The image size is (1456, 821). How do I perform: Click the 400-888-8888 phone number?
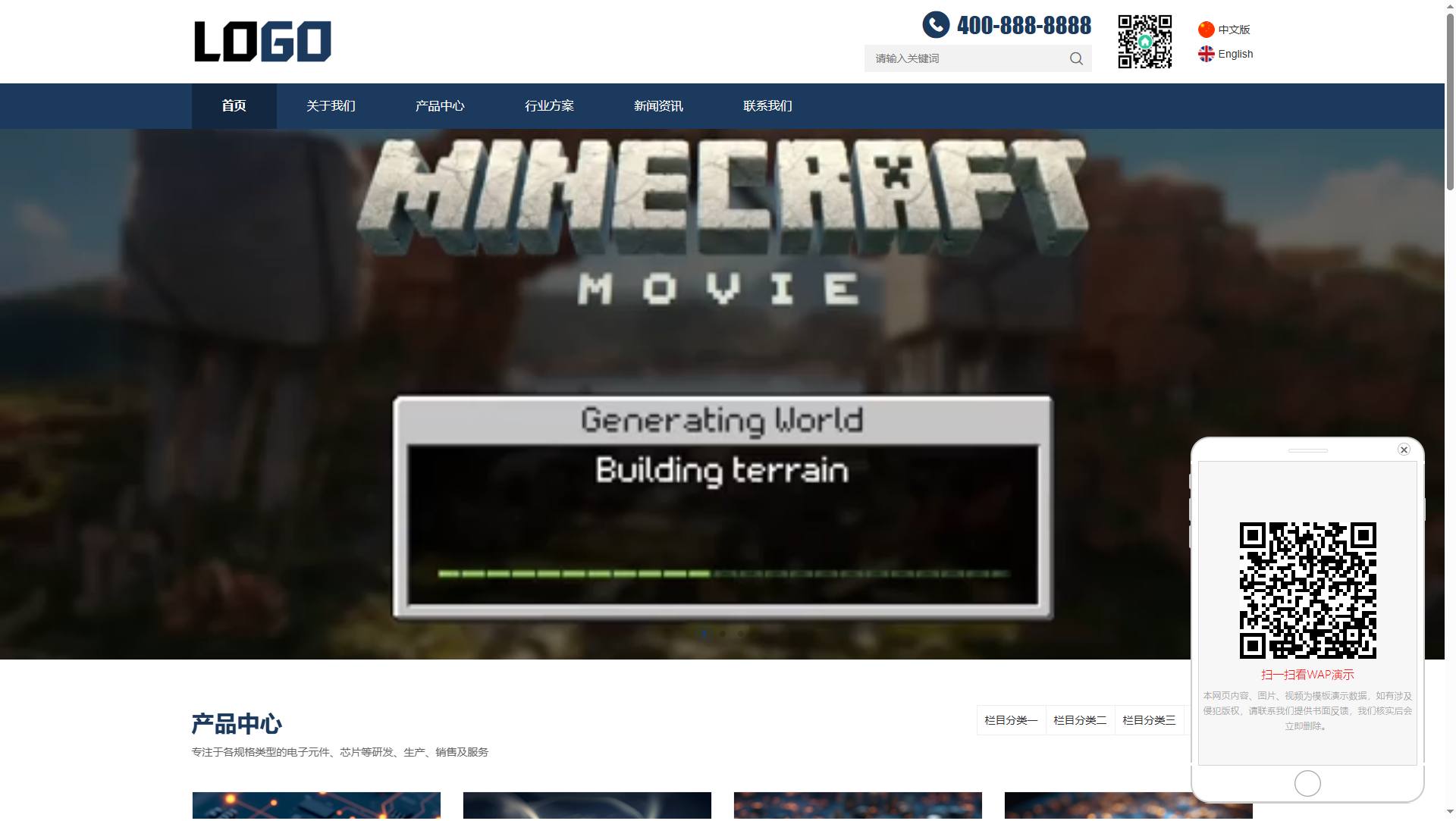click(1024, 25)
